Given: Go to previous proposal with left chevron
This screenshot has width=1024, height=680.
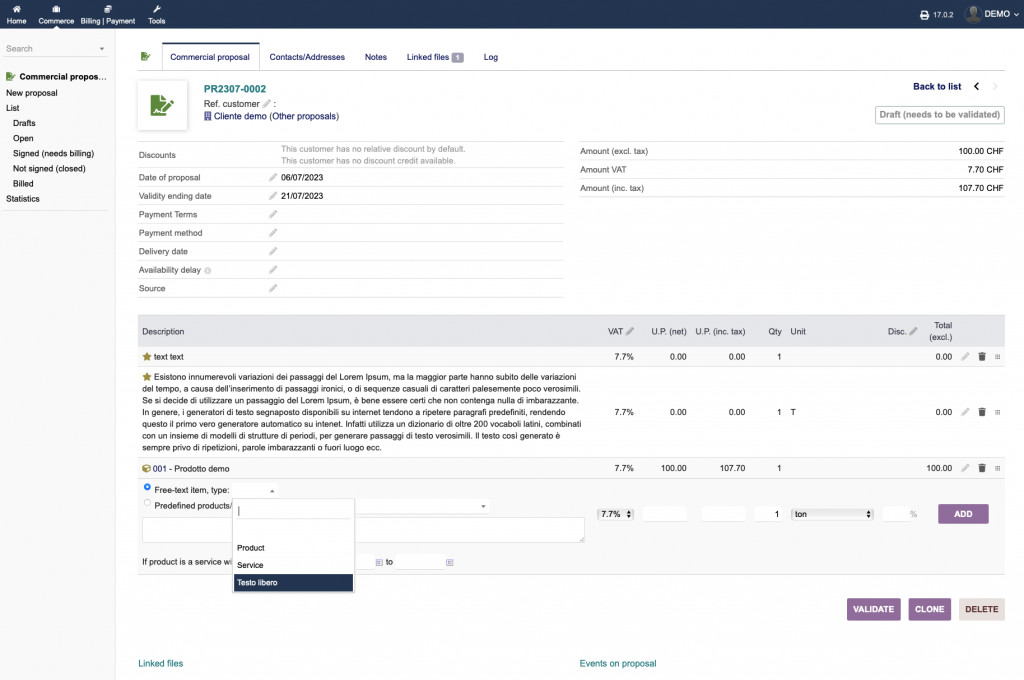Looking at the screenshot, I should tap(977, 87).
